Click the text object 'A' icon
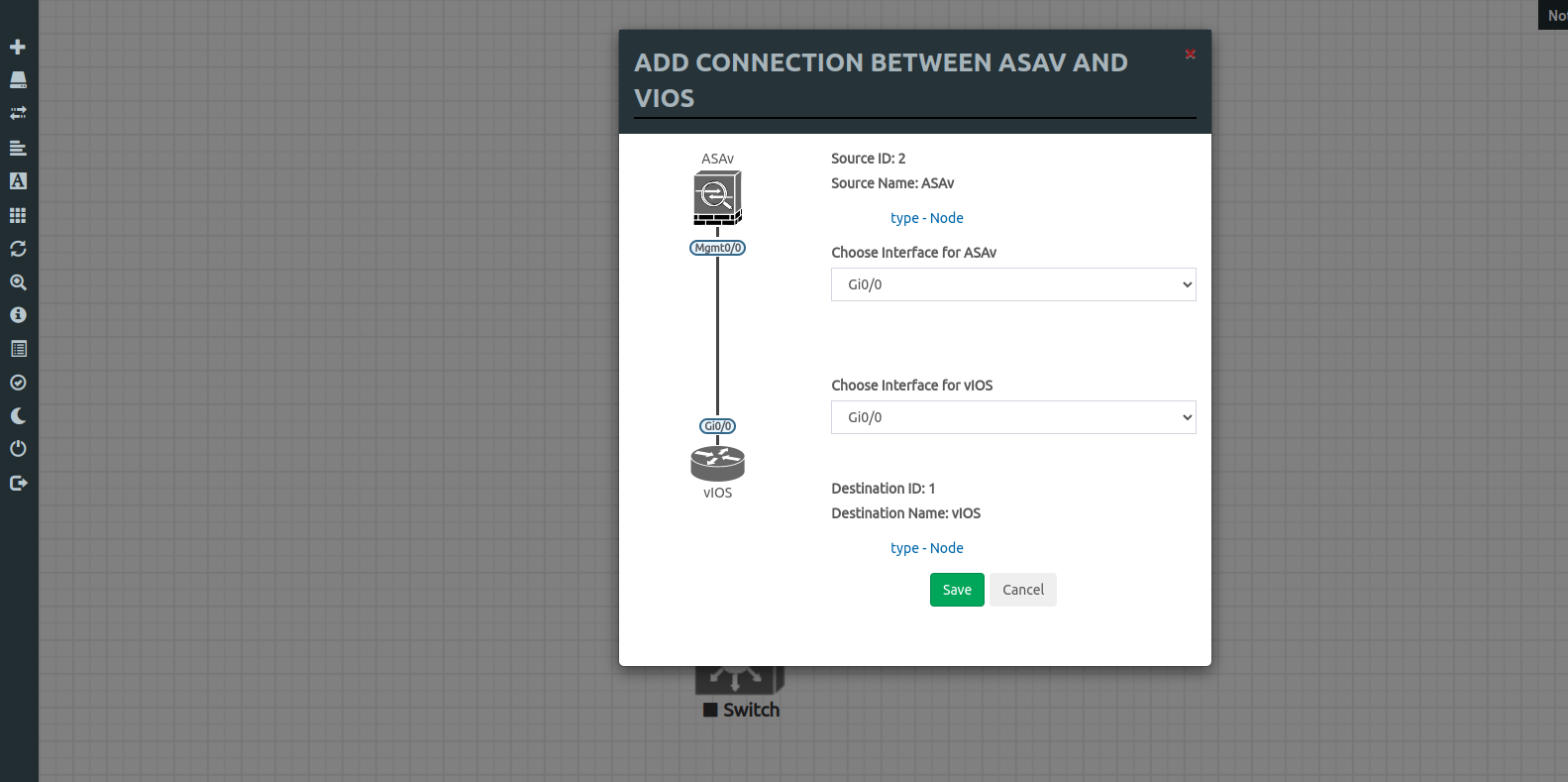Screen dimensions: 1568x782 [x=18, y=181]
